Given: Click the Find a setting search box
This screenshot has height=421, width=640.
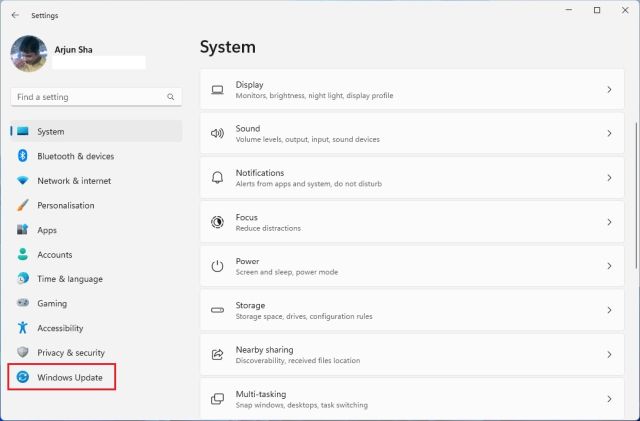Looking at the screenshot, I should (x=96, y=97).
